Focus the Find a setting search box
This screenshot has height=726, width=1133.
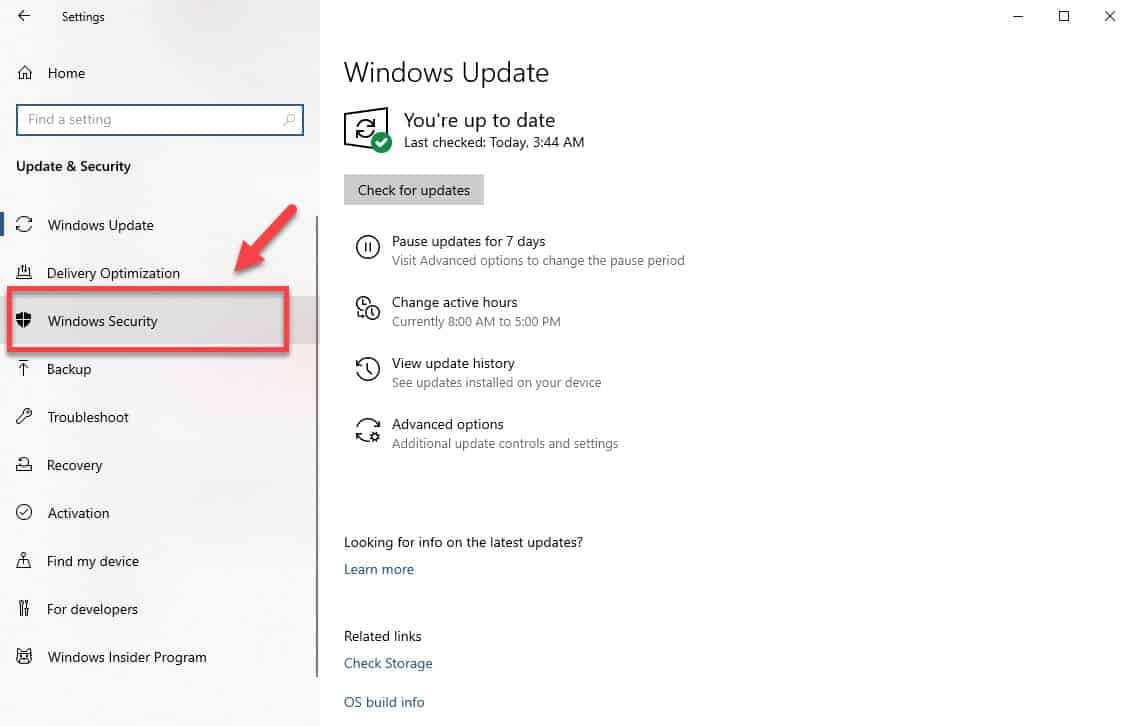160,120
